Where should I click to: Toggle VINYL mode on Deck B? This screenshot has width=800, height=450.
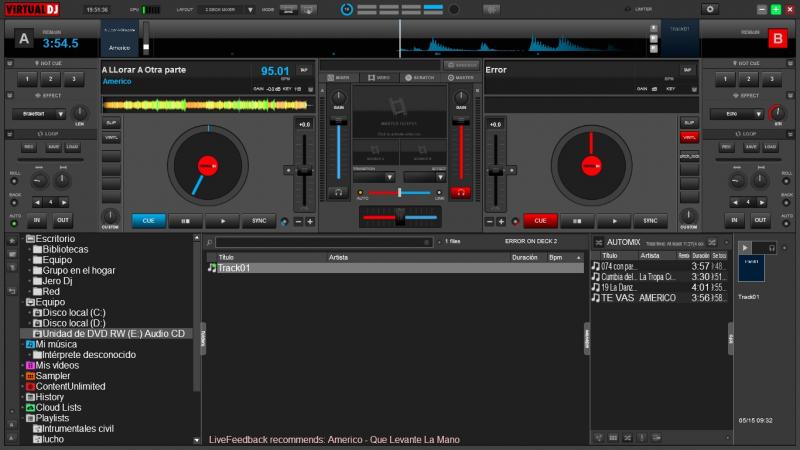click(689, 137)
